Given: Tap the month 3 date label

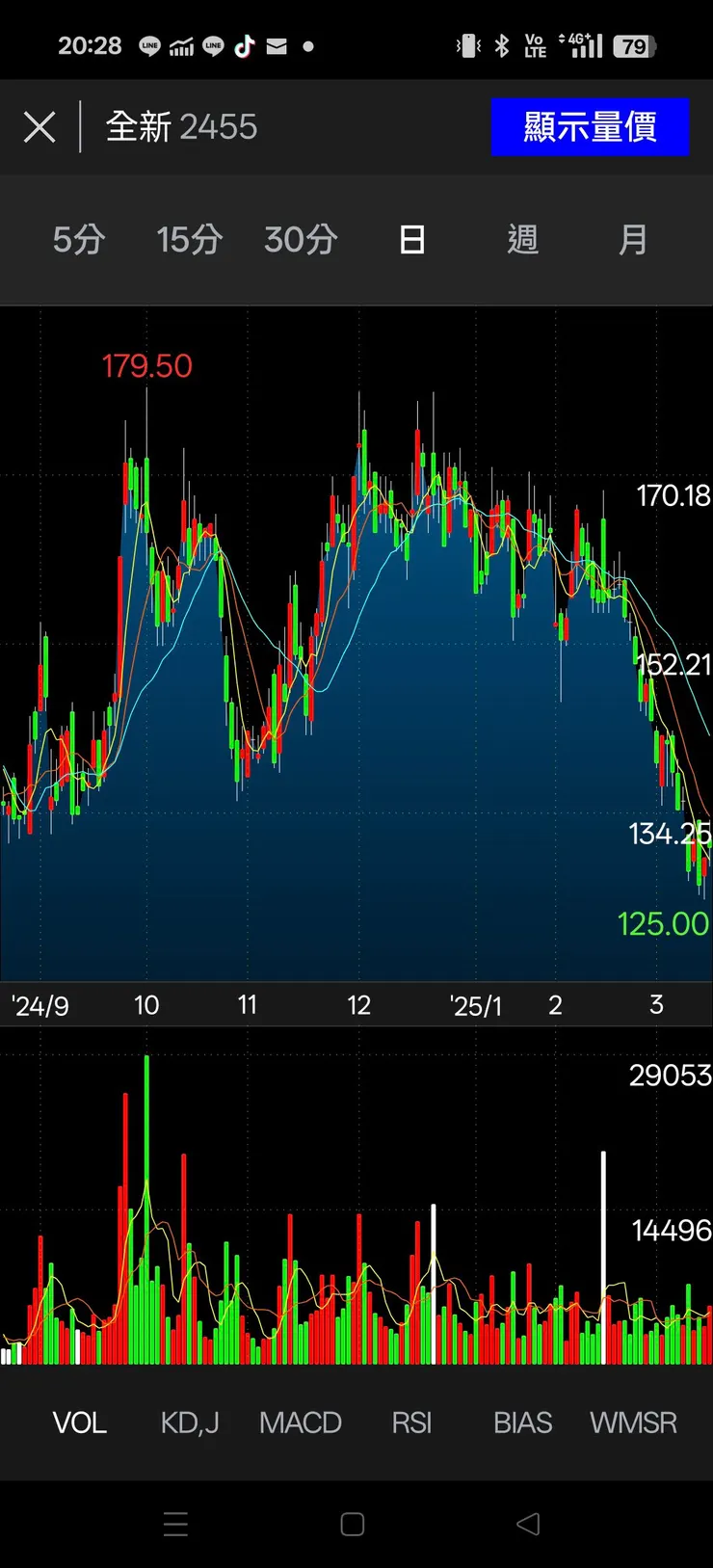Looking at the screenshot, I should pyautogui.click(x=656, y=1005).
